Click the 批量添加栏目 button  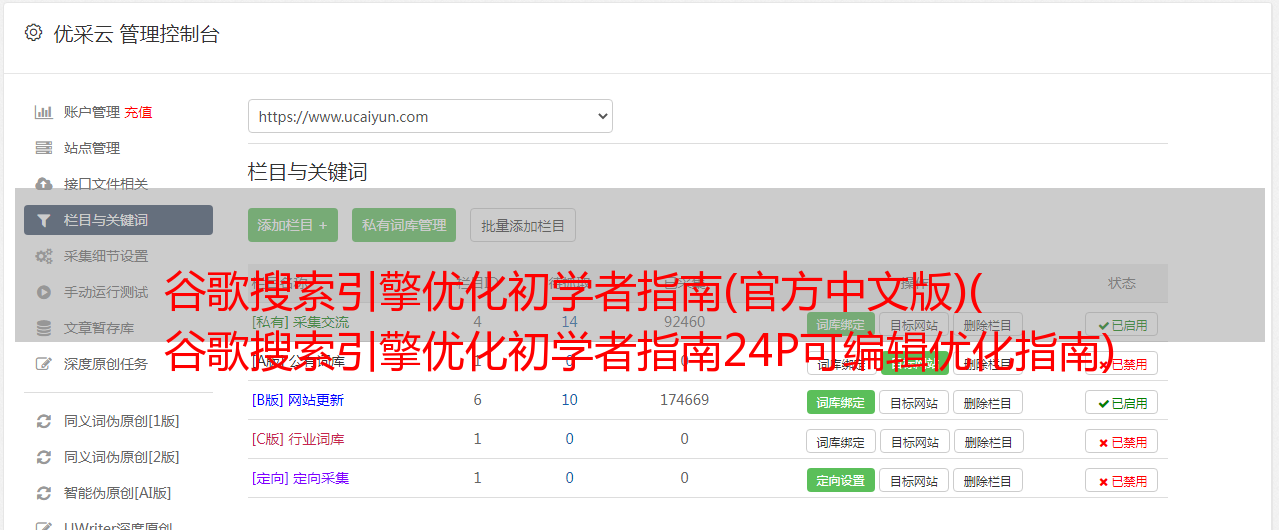click(x=523, y=225)
